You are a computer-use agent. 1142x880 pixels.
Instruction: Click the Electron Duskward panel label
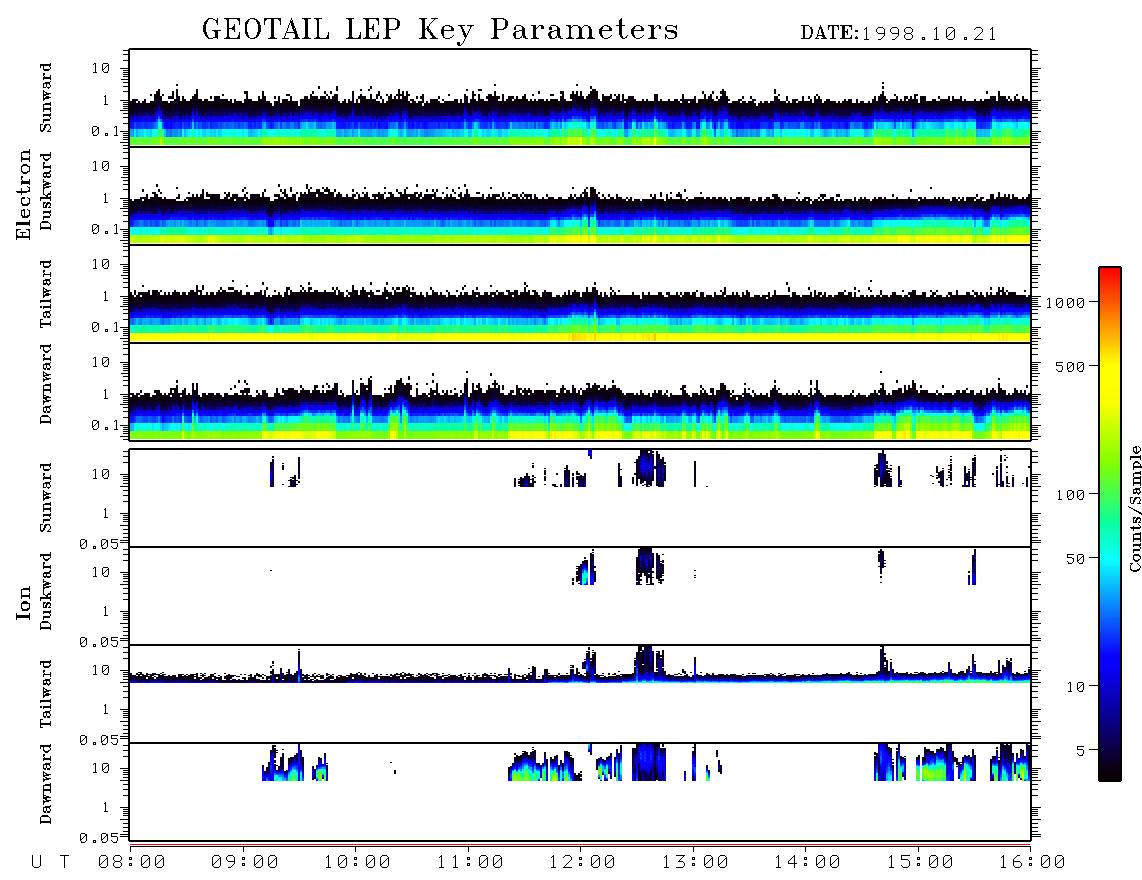[x=46, y=191]
